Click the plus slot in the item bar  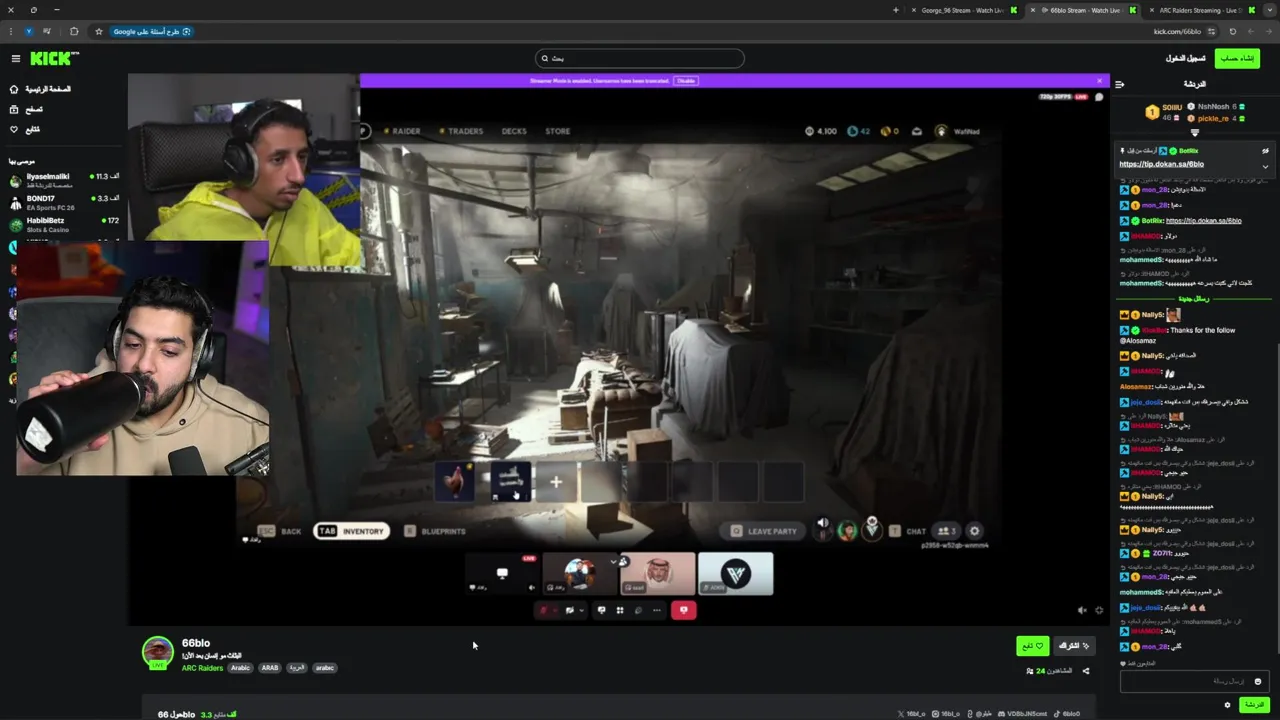pos(556,482)
